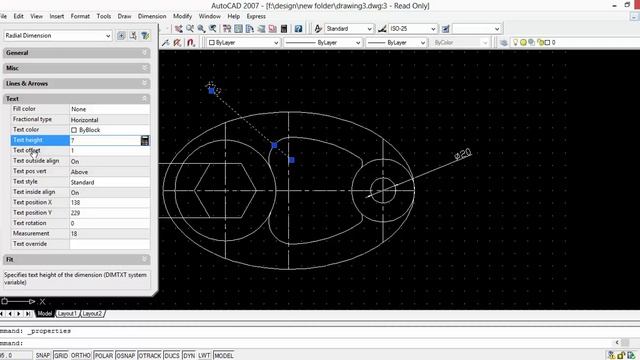Click the Text override empty field

point(110,244)
